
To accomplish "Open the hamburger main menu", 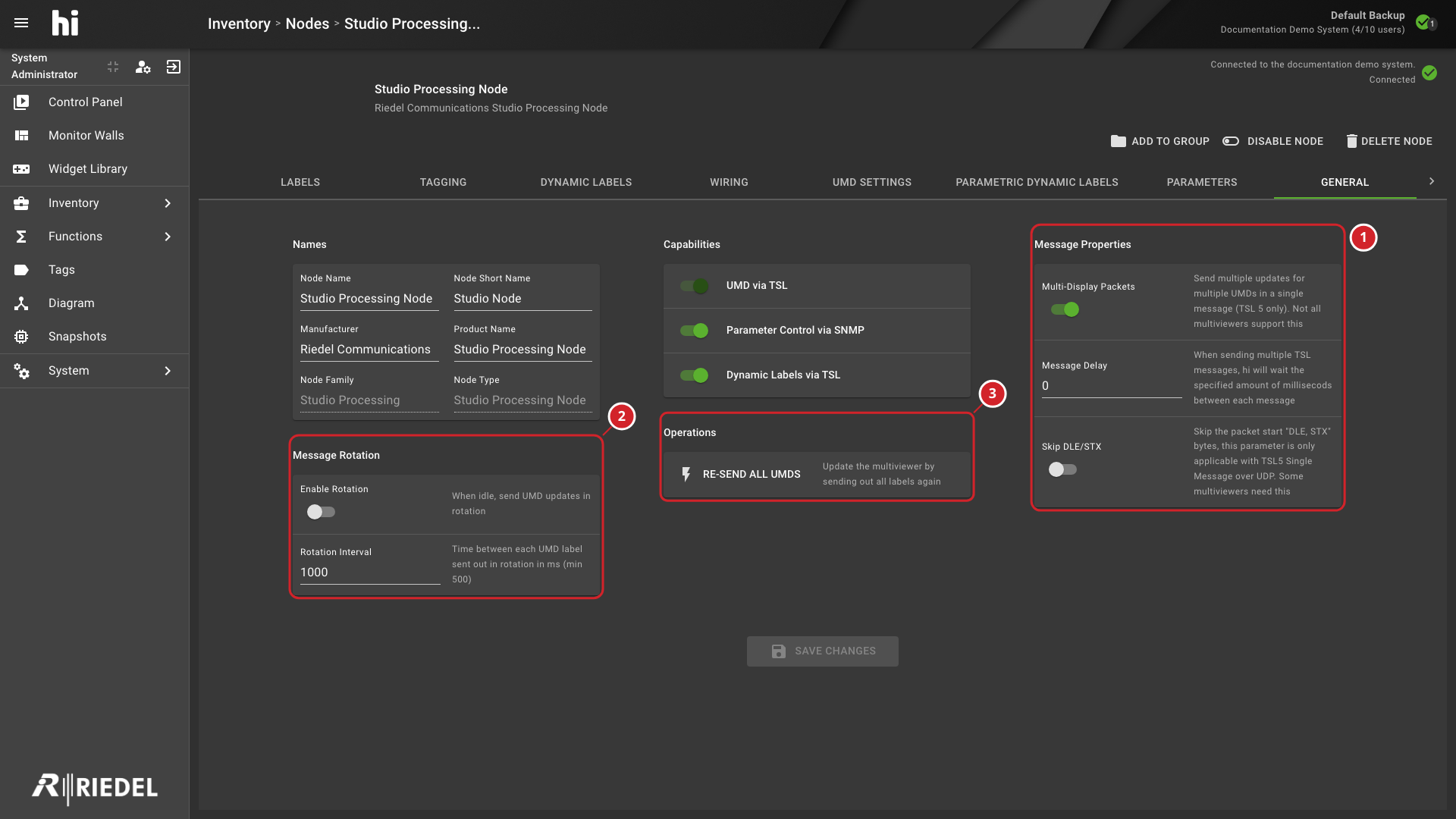I will pyautogui.click(x=21, y=23).
